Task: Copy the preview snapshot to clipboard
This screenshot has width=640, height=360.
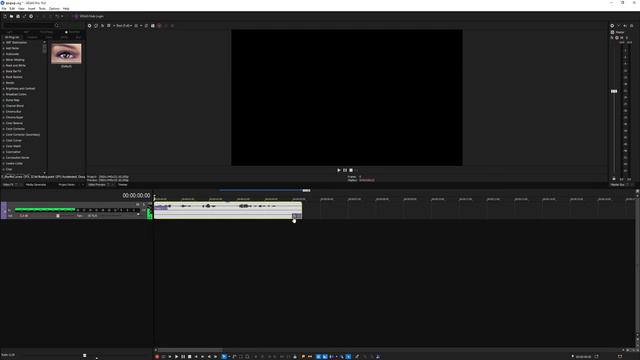Action: click(x=146, y=26)
